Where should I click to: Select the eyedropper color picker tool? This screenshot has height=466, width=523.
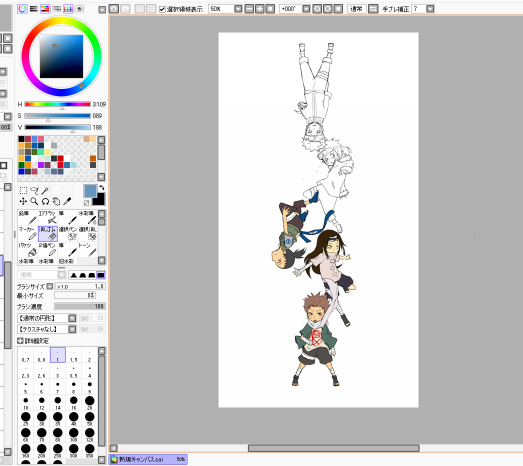tap(67, 201)
